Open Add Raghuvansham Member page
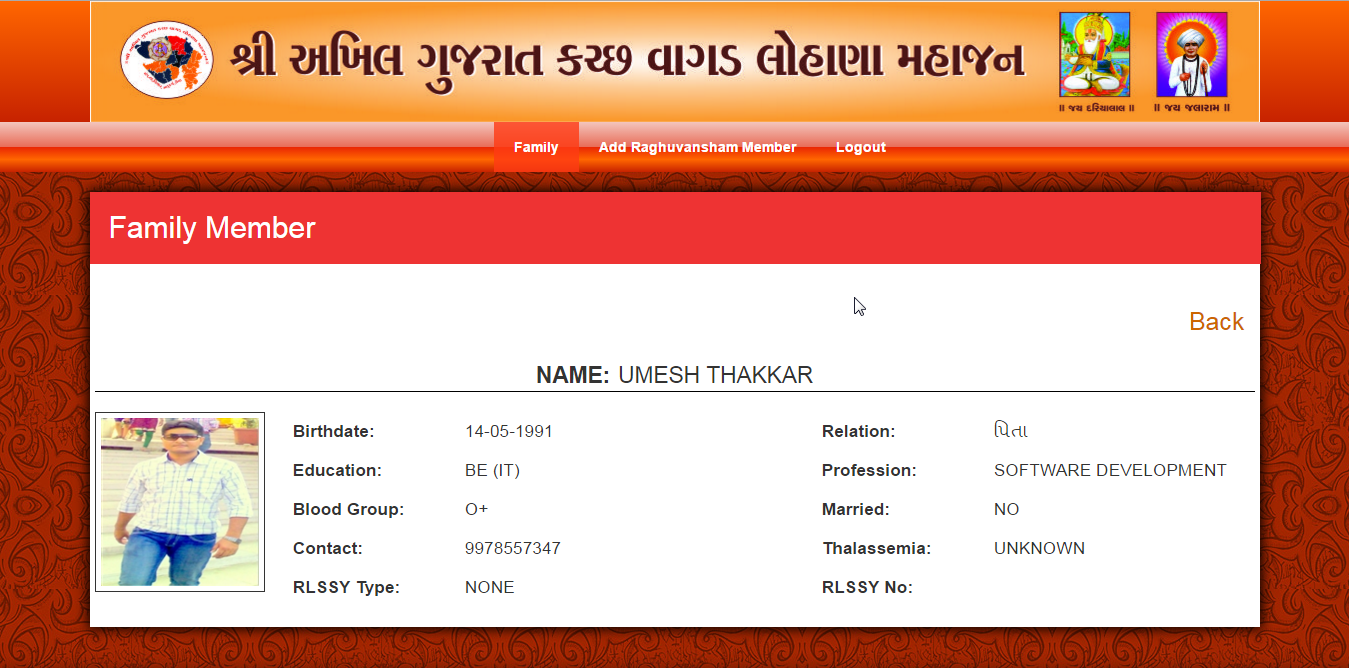Image resolution: width=1349 pixels, height=668 pixels. pyautogui.click(x=697, y=147)
